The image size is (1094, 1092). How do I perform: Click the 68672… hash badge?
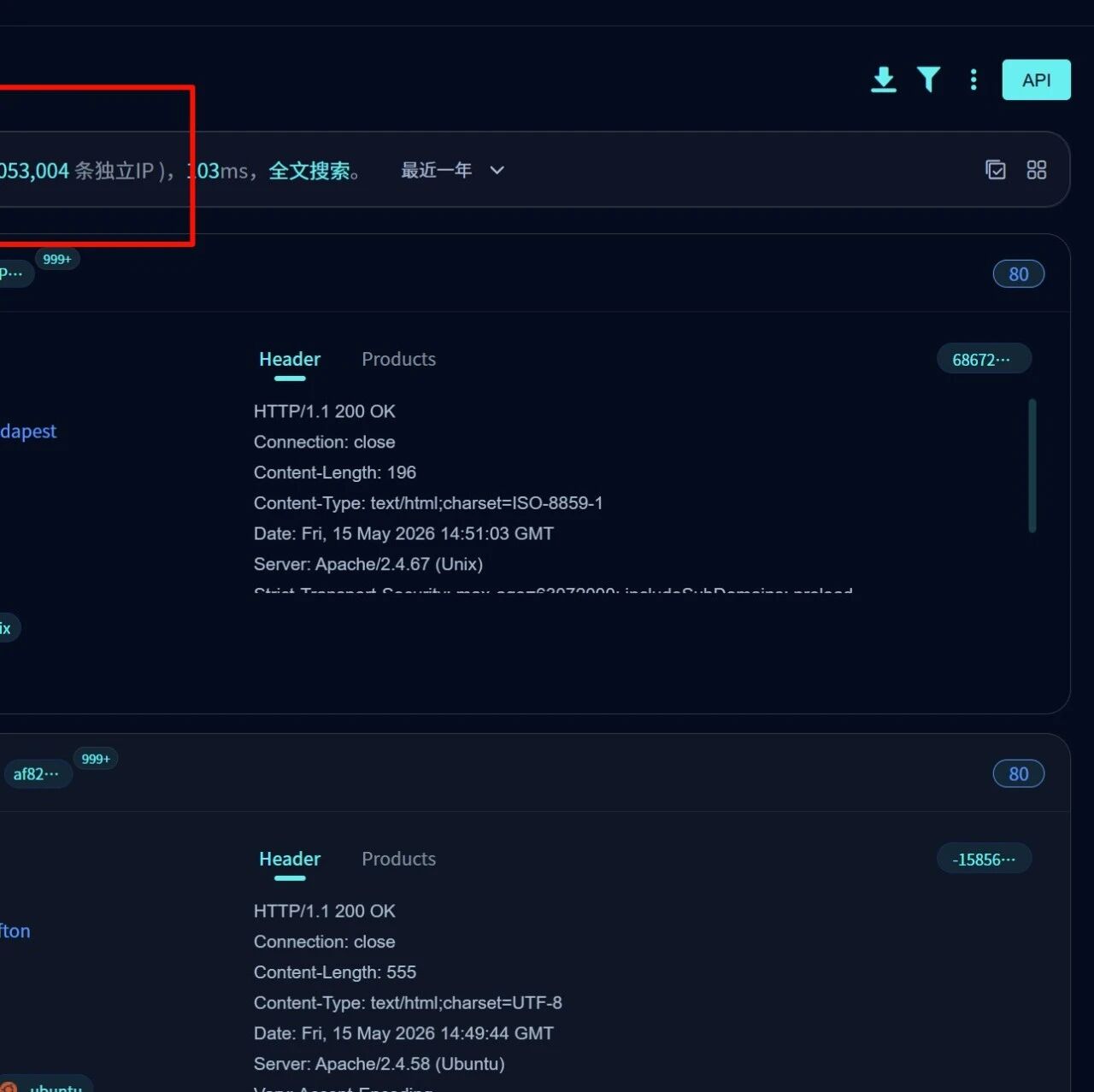[983, 360]
